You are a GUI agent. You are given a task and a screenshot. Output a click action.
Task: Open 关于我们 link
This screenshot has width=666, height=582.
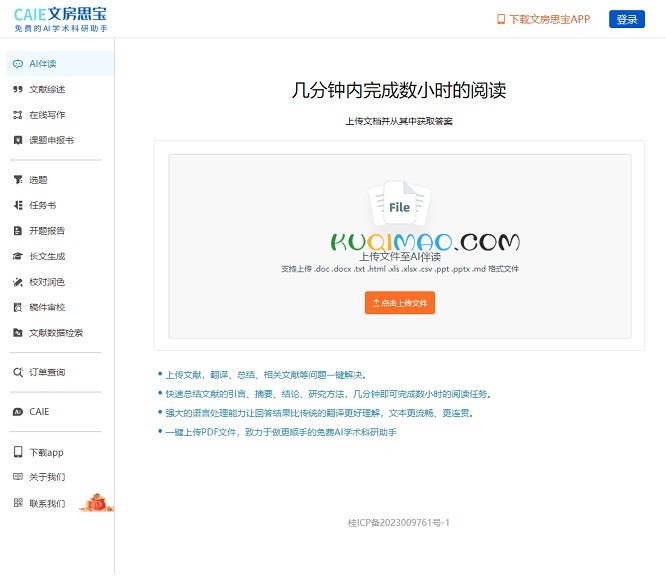pyautogui.click(x=47, y=477)
